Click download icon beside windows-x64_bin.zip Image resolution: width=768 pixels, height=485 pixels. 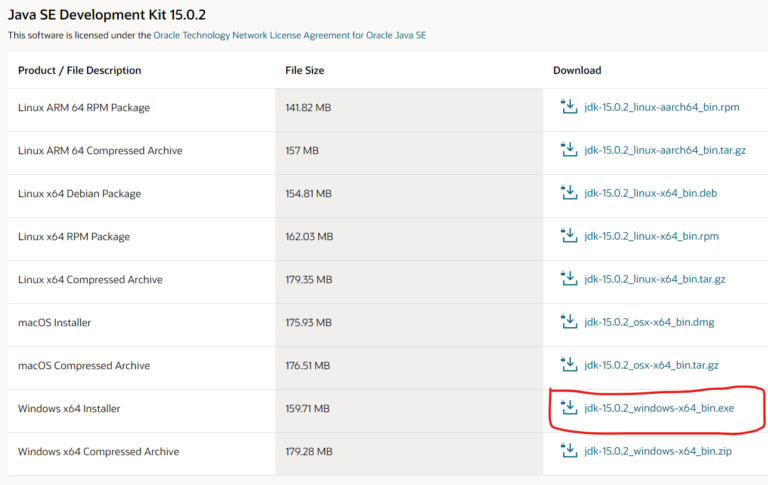[x=569, y=451]
